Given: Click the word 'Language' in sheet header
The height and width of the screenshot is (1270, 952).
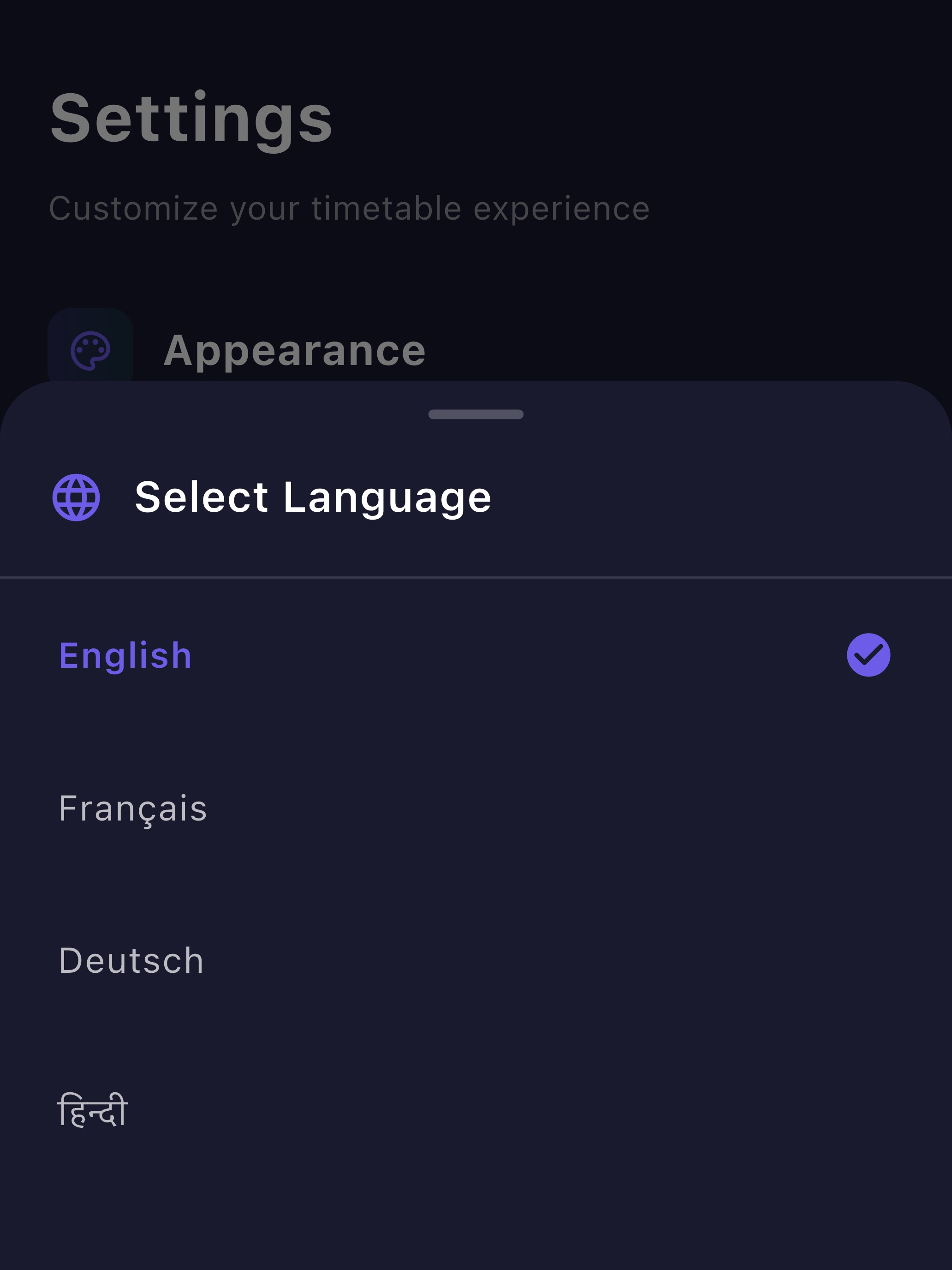Looking at the screenshot, I should [387, 497].
